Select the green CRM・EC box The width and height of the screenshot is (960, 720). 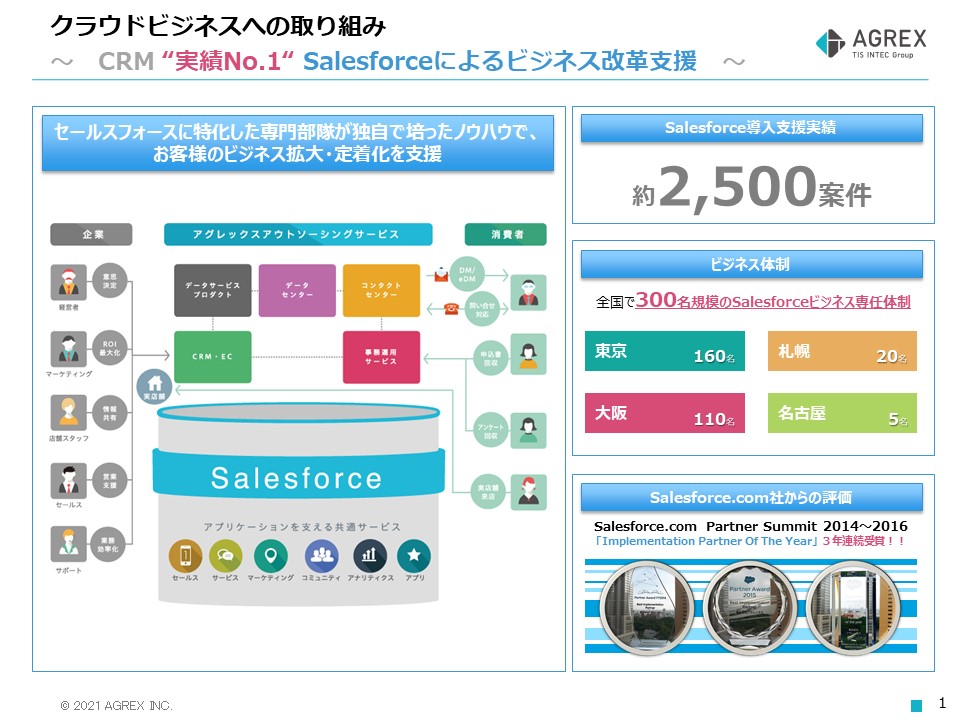coord(212,357)
